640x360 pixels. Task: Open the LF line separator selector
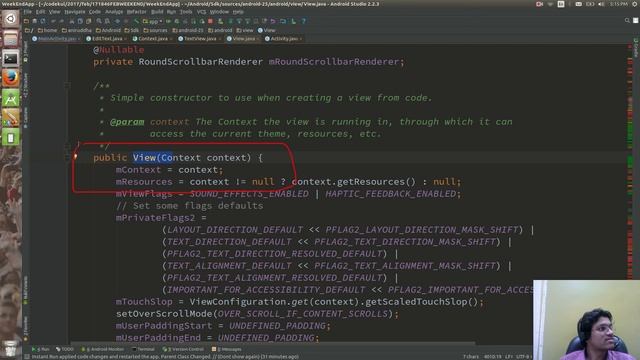coord(510,356)
